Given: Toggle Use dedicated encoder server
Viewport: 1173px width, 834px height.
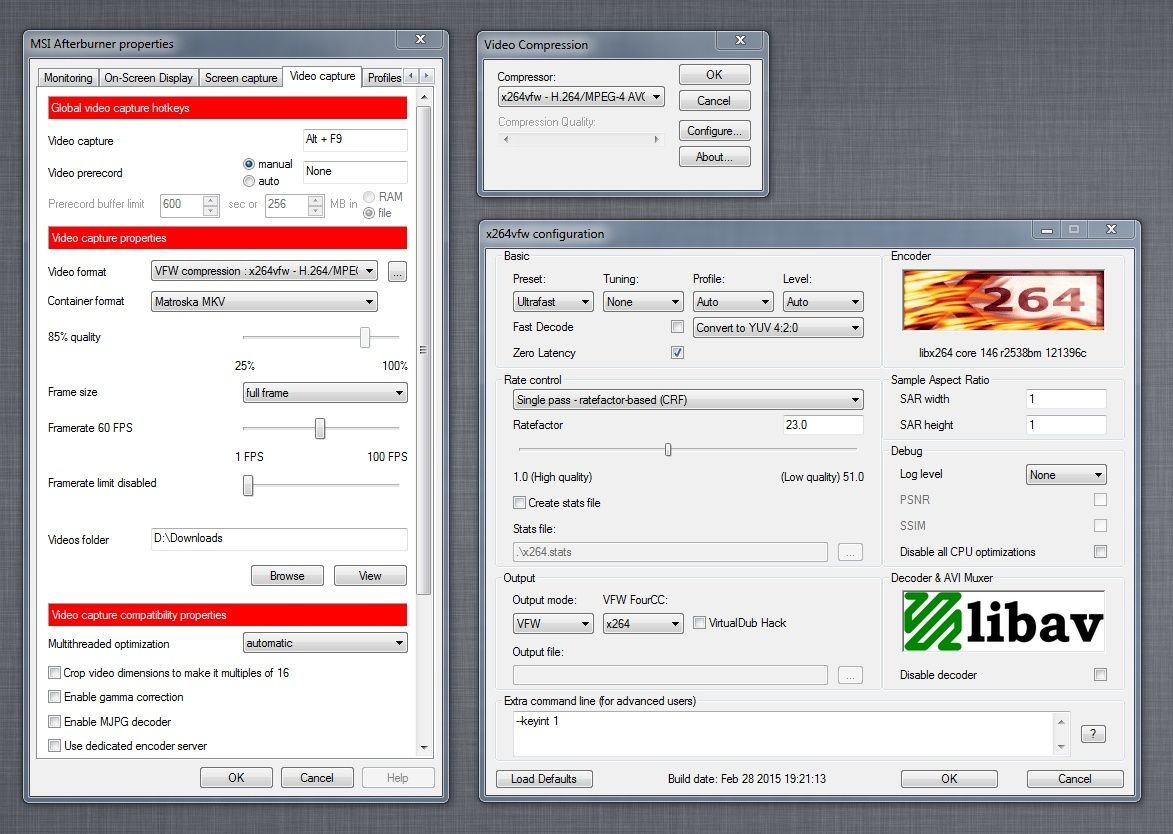Looking at the screenshot, I should click(55, 745).
